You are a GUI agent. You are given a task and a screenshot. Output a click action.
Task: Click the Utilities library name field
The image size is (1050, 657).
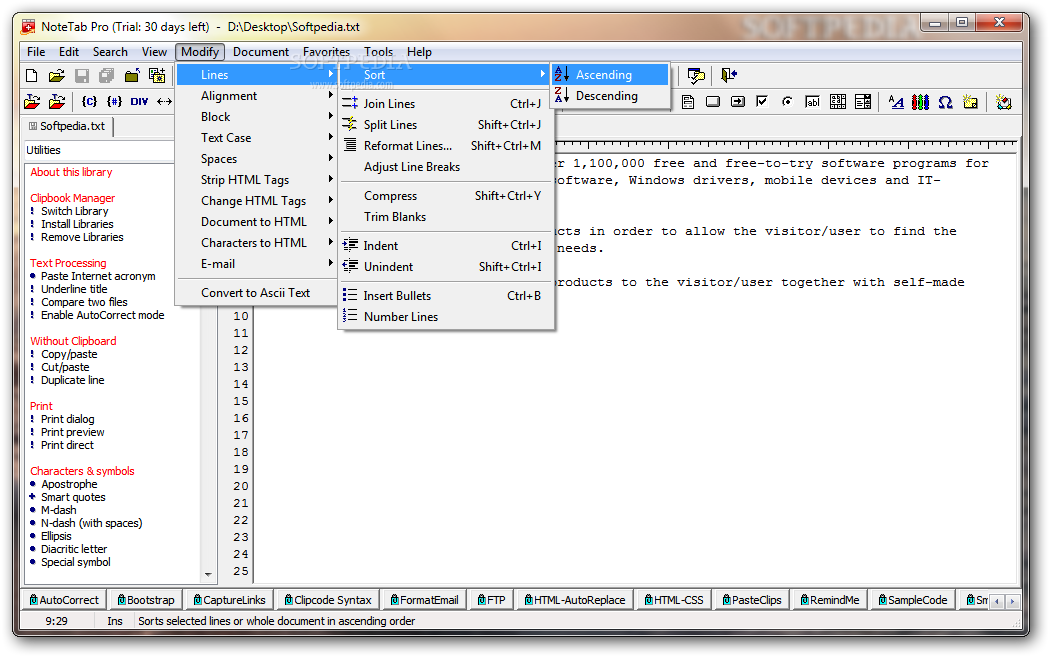(99, 150)
